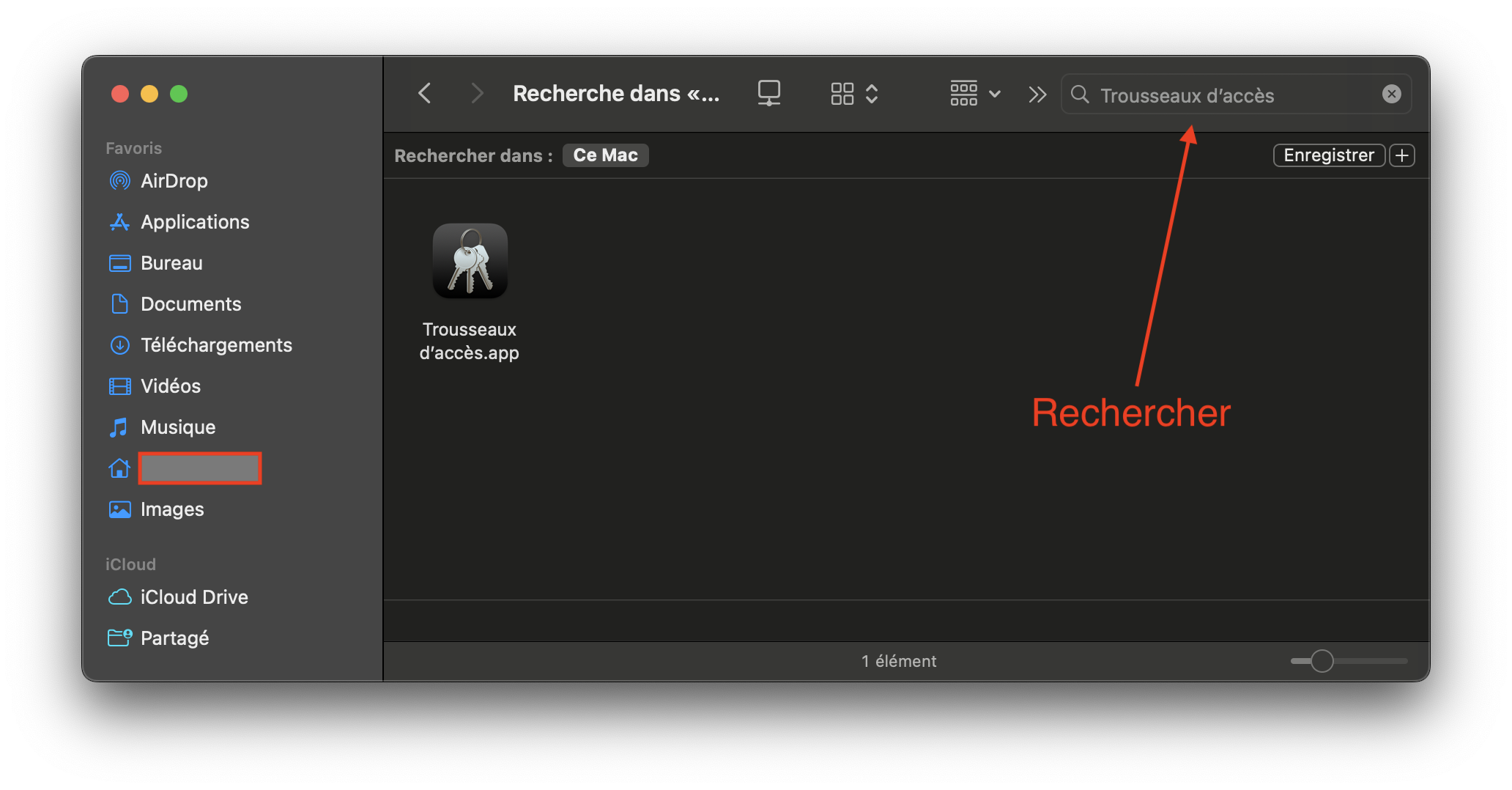This screenshot has height=790, width=1512.
Task: Click the Images picture icon
Action: tap(119, 509)
